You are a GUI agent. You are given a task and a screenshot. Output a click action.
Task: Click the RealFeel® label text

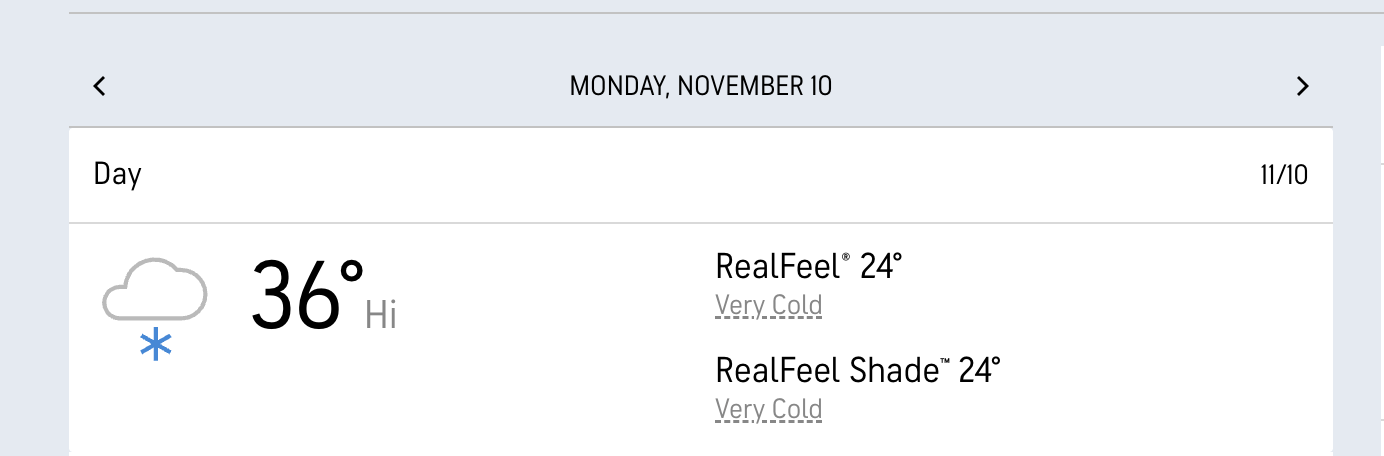point(777,267)
